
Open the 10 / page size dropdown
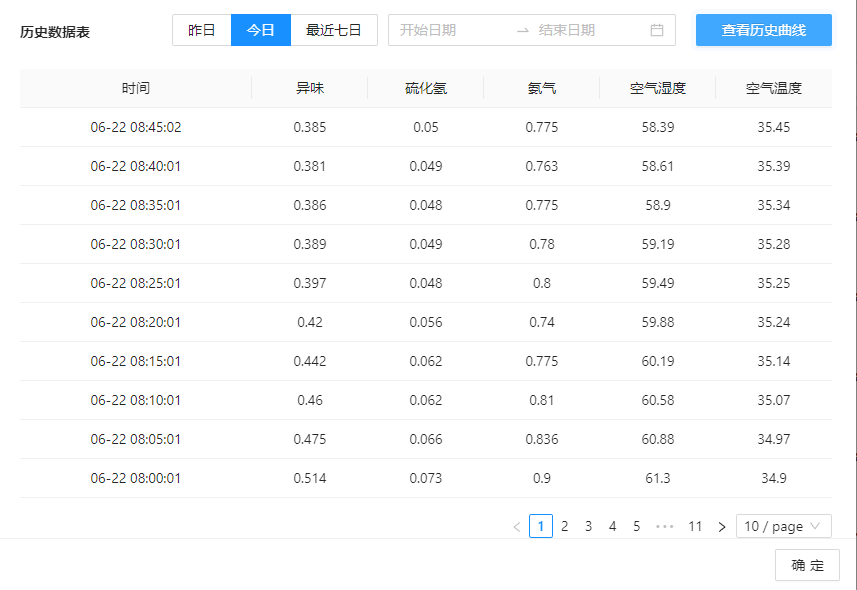coord(784,526)
